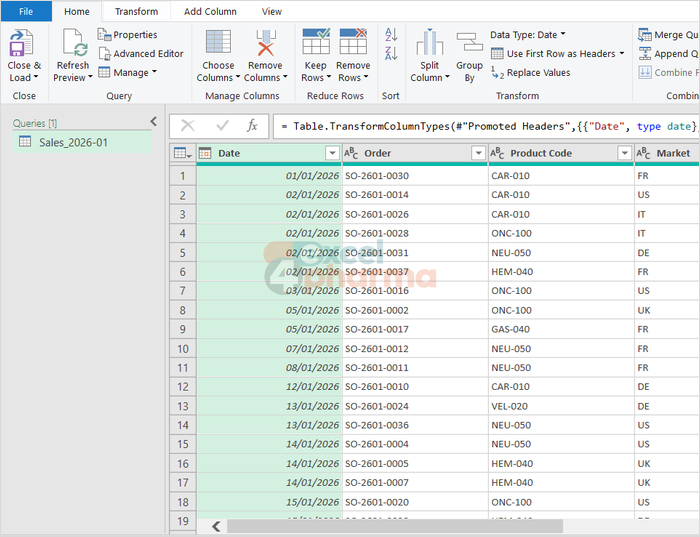This screenshot has width=700, height=537.
Task: Click the Group By icon
Action: pos(469,42)
